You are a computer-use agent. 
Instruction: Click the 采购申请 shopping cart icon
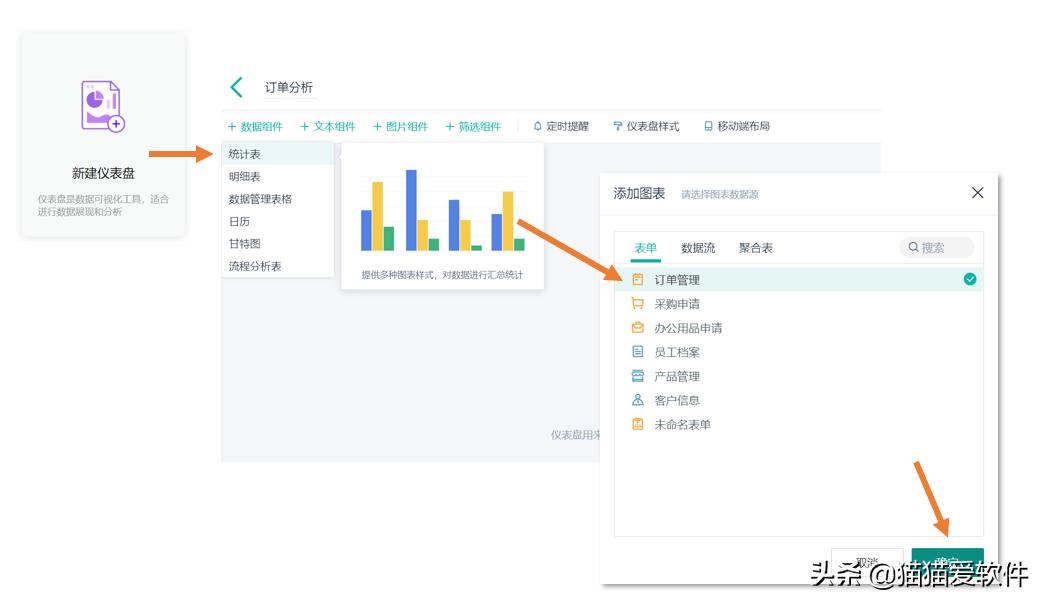638,304
